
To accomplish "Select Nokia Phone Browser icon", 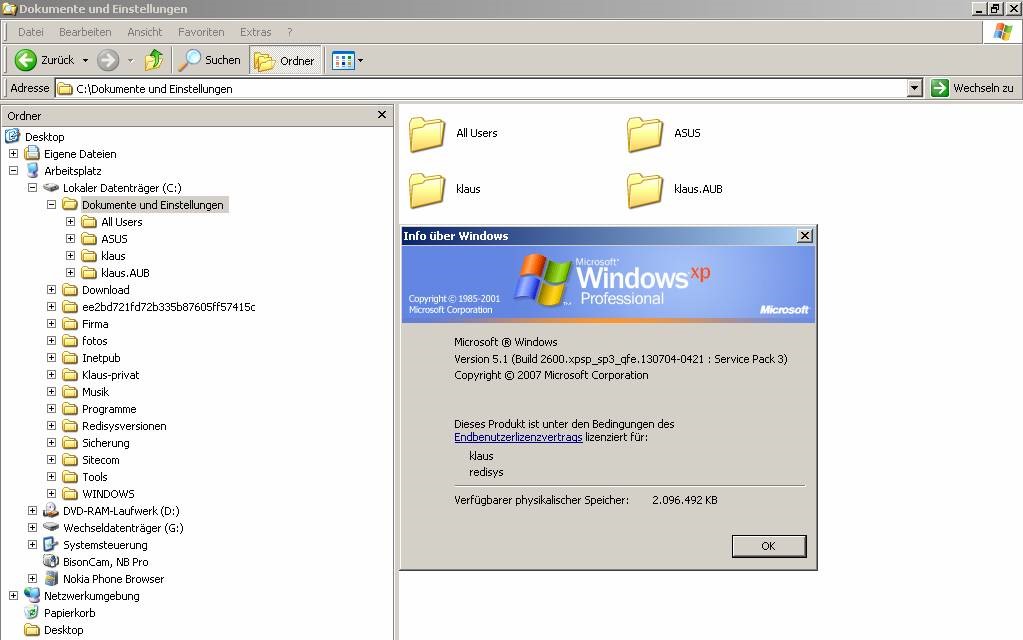I will [51, 578].
